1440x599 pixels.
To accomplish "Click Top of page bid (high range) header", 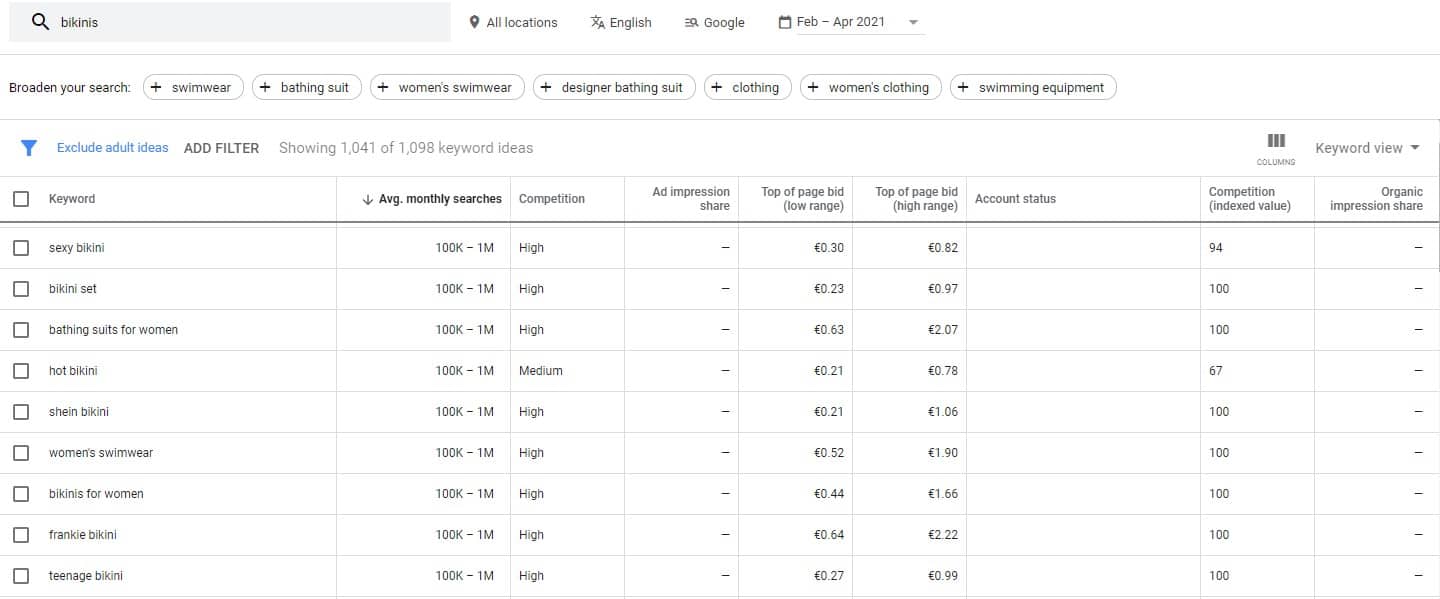I will coord(916,199).
